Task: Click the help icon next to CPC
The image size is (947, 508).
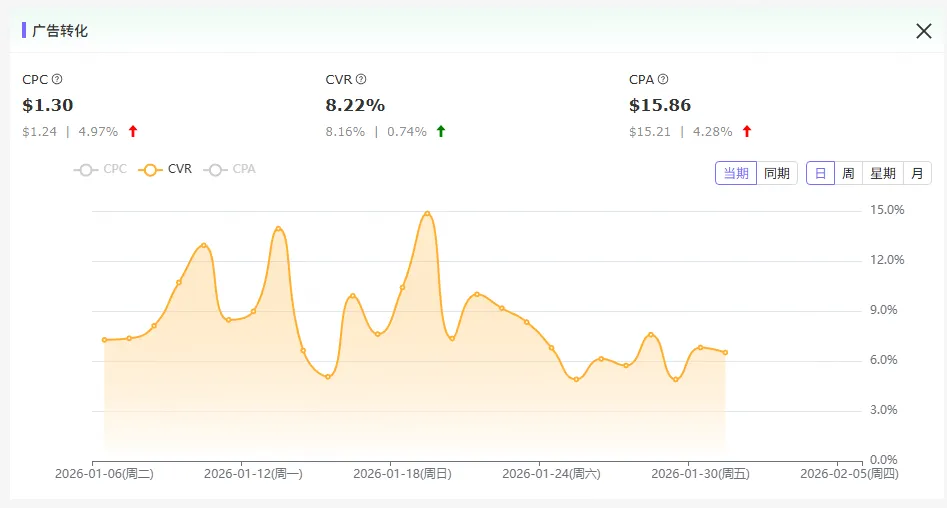Action: pyautogui.click(x=57, y=79)
